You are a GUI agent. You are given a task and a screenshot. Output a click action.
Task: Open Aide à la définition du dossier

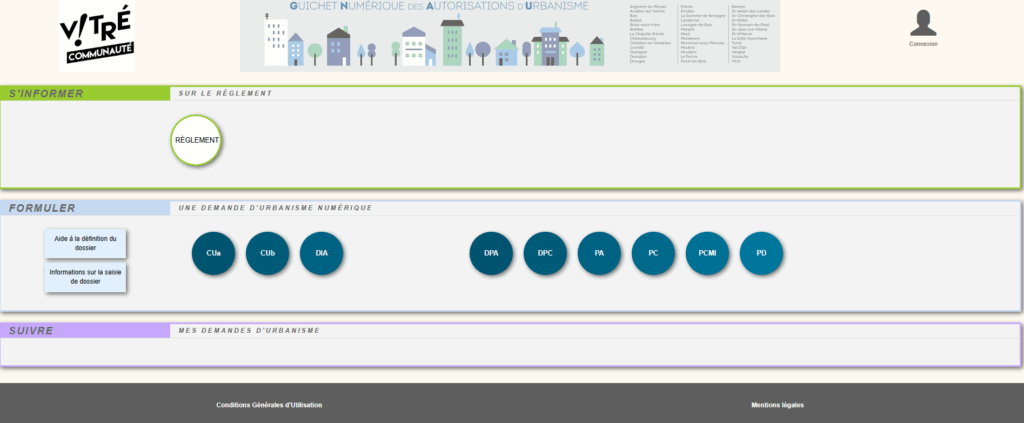86,243
